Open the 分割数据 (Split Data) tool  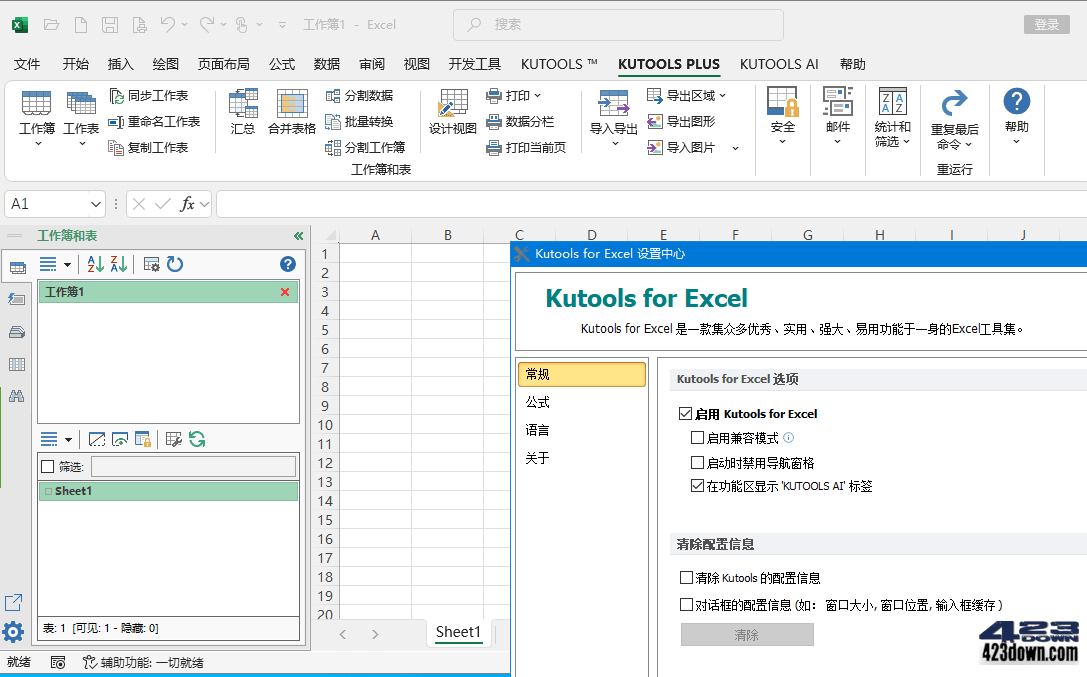tap(331, 97)
